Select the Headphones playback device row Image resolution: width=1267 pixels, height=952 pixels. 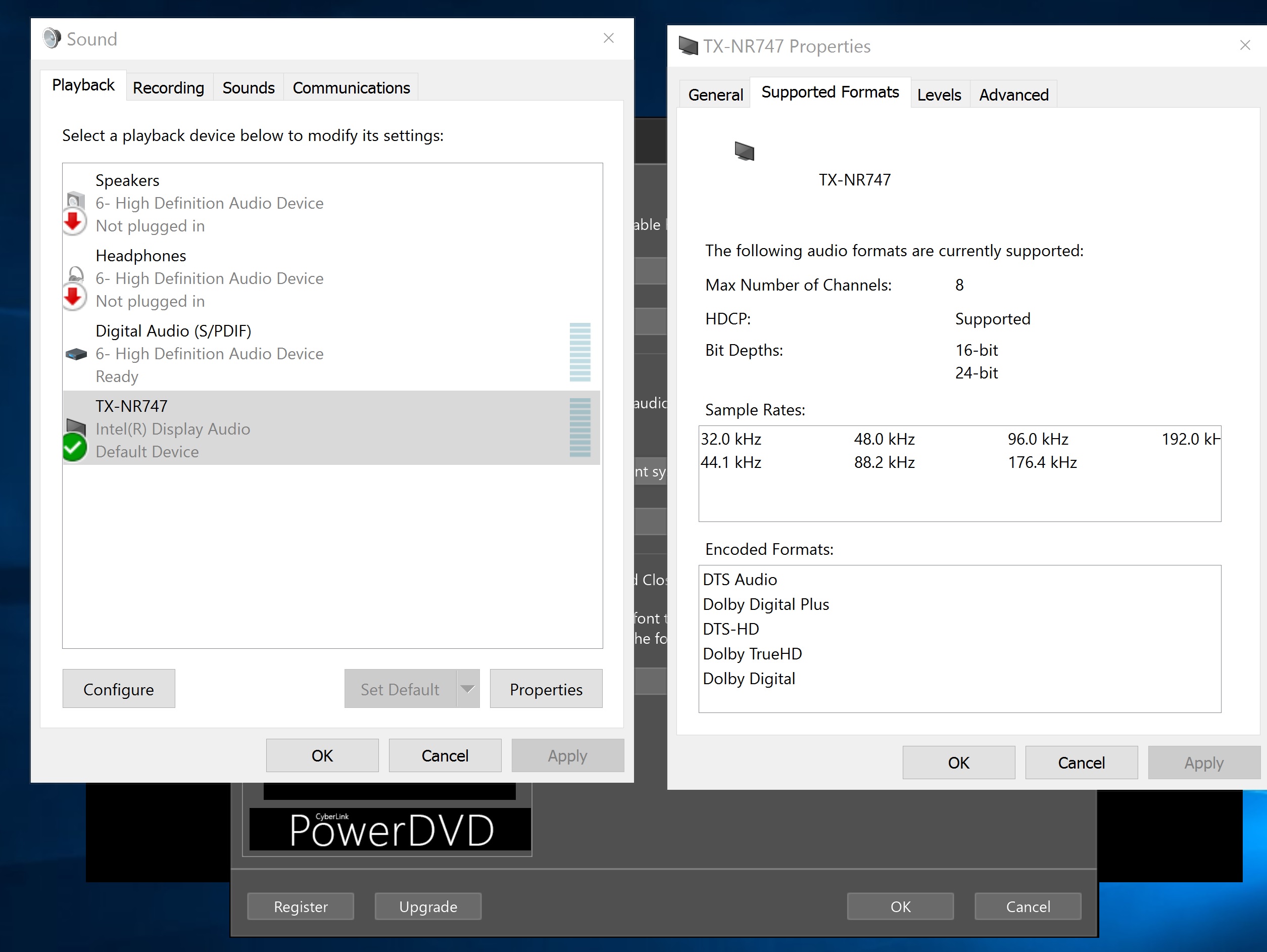coord(331,278)
